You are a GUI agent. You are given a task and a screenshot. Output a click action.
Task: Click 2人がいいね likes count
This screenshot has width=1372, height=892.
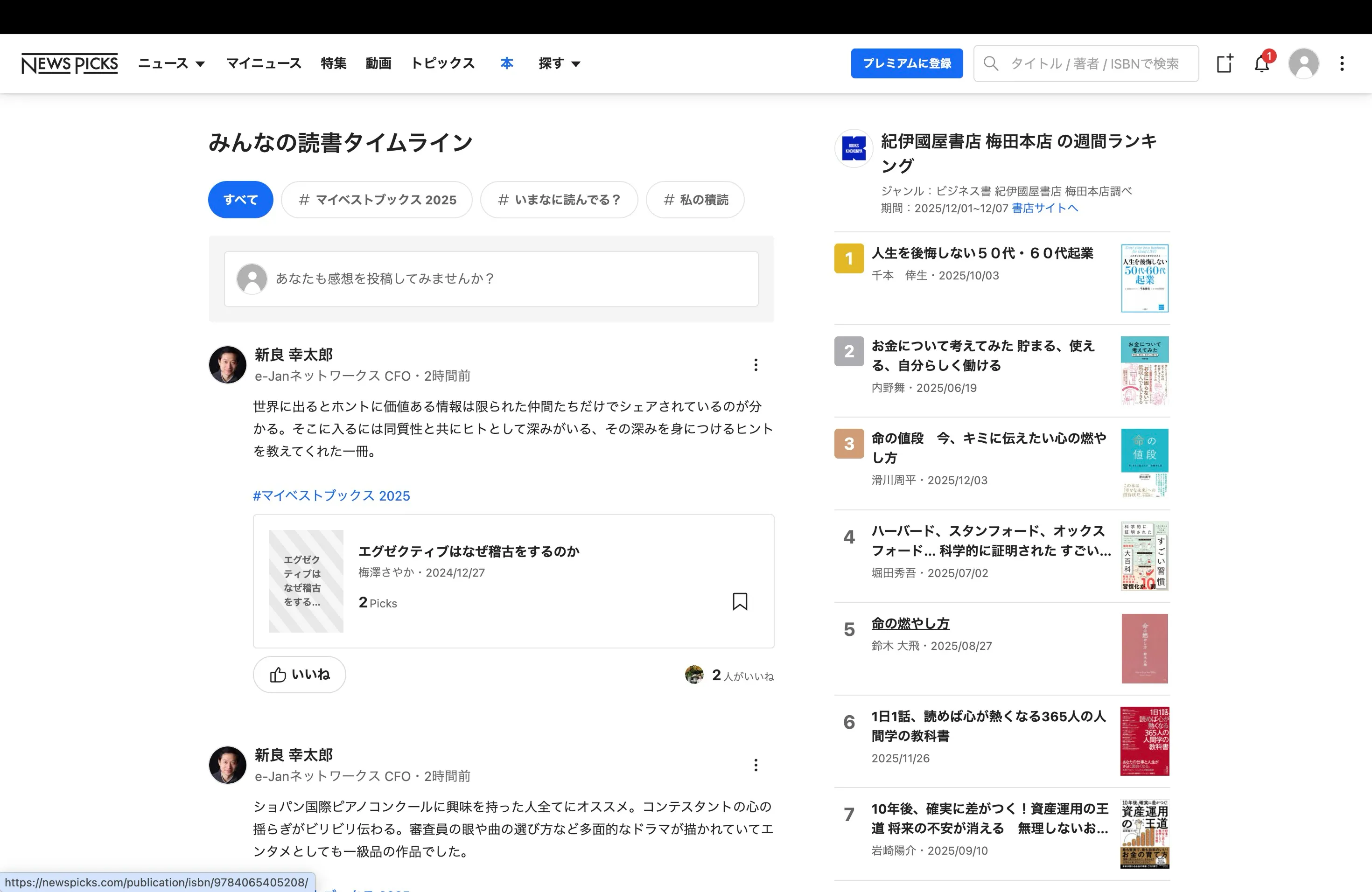[x=743, y=676]
